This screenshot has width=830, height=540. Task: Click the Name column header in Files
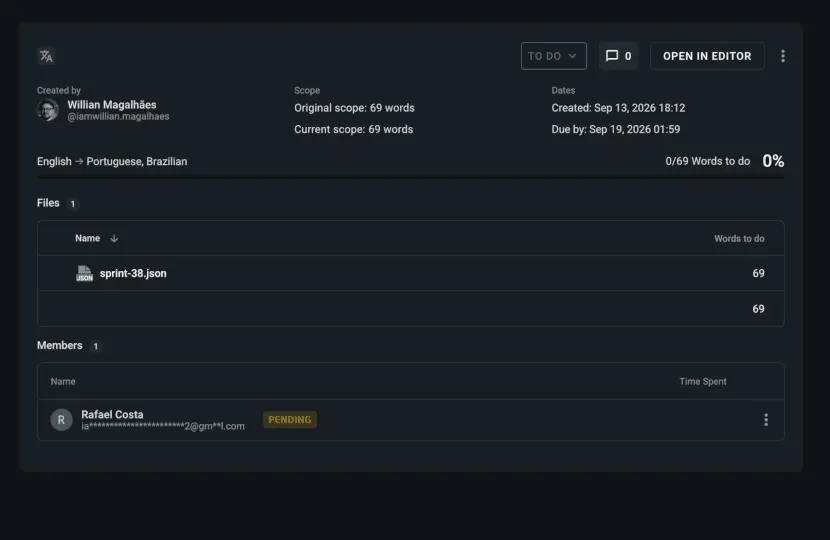tap(87, 238)
